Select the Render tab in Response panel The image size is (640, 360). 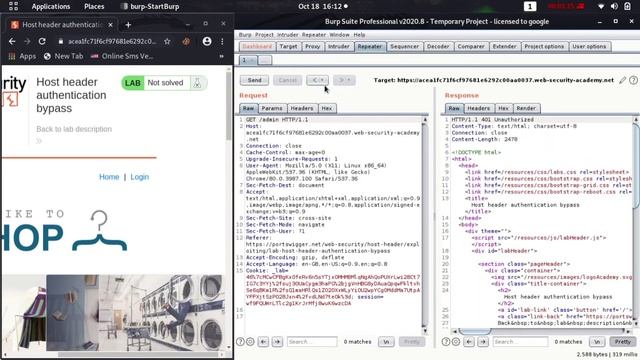(x=526, y=108)
